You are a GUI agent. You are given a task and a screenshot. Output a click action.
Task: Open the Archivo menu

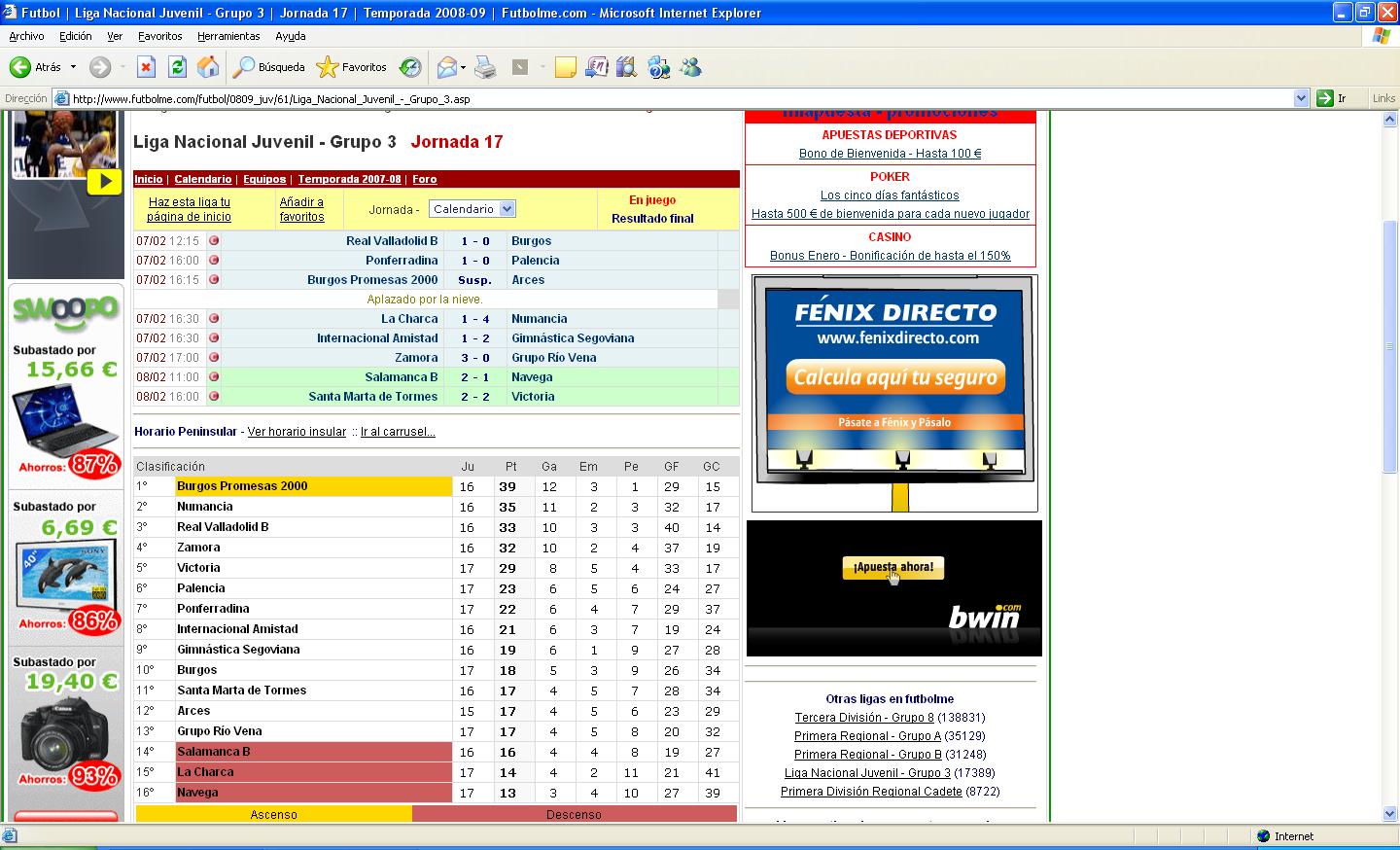(x=26, y=36)
